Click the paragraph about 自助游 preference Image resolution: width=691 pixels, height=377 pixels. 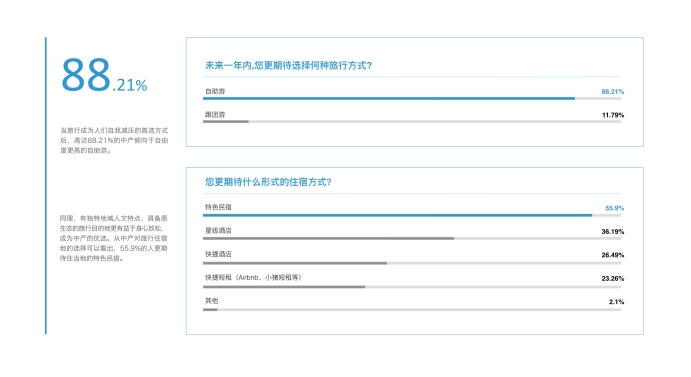(114, 140)
